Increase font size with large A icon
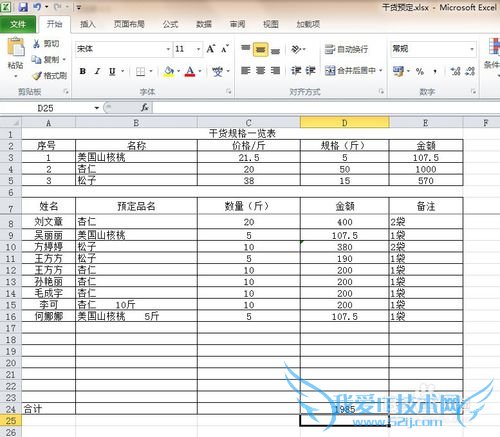Screen dimensions: 500x437 click(211, 49)
